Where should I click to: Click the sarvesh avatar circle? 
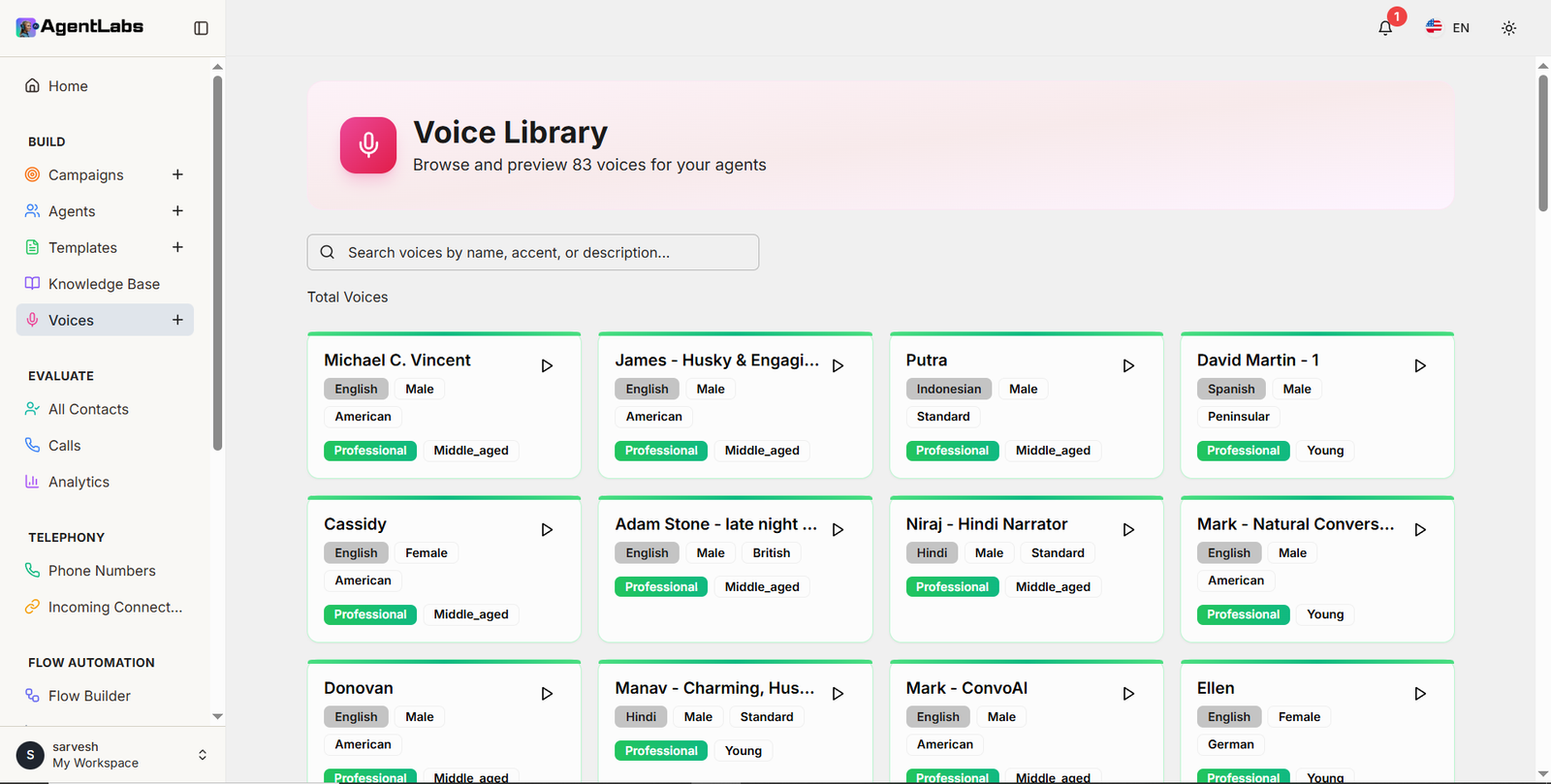point(30,755)
